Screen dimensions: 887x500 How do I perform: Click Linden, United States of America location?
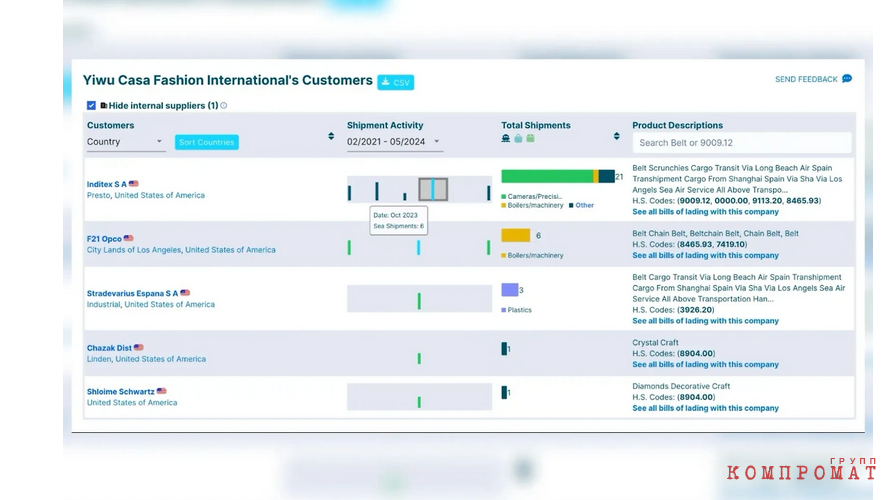pos(146,359)
